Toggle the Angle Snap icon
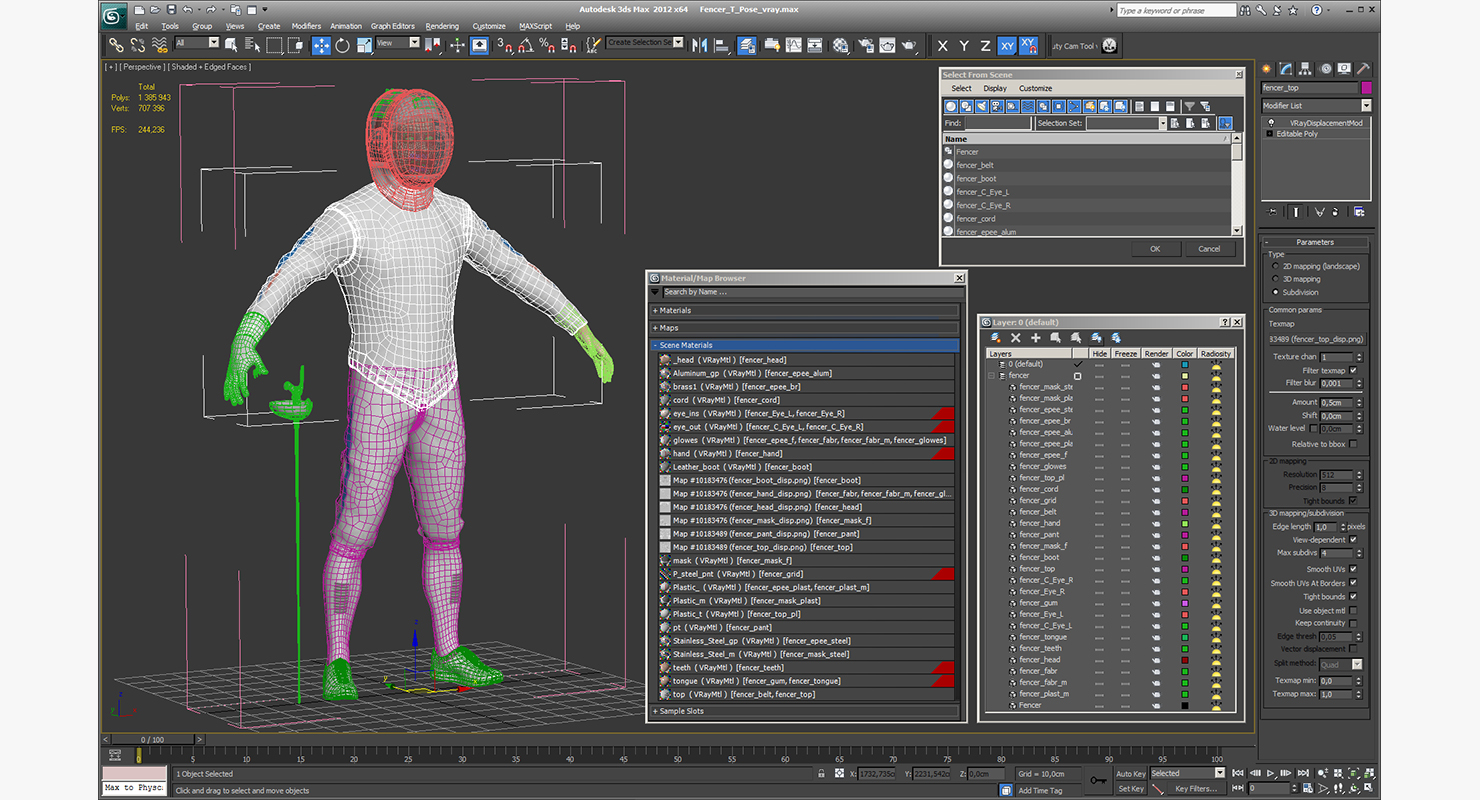 (x=525, y=45)
